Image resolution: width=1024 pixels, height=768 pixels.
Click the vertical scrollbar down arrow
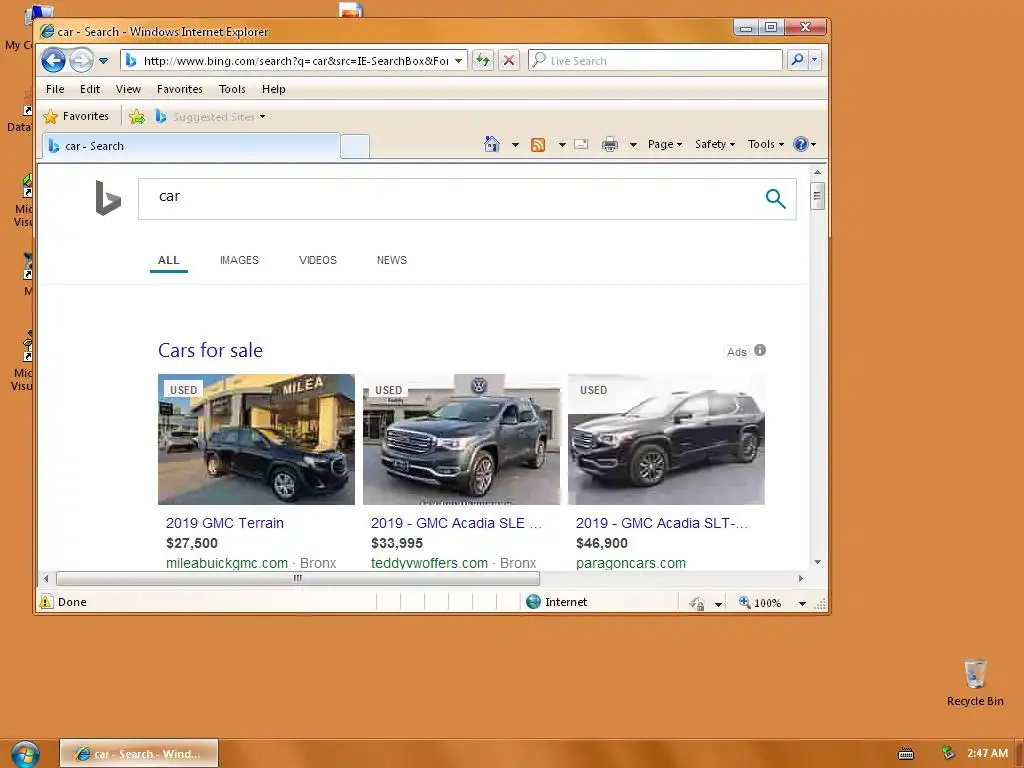click(817, 562)
